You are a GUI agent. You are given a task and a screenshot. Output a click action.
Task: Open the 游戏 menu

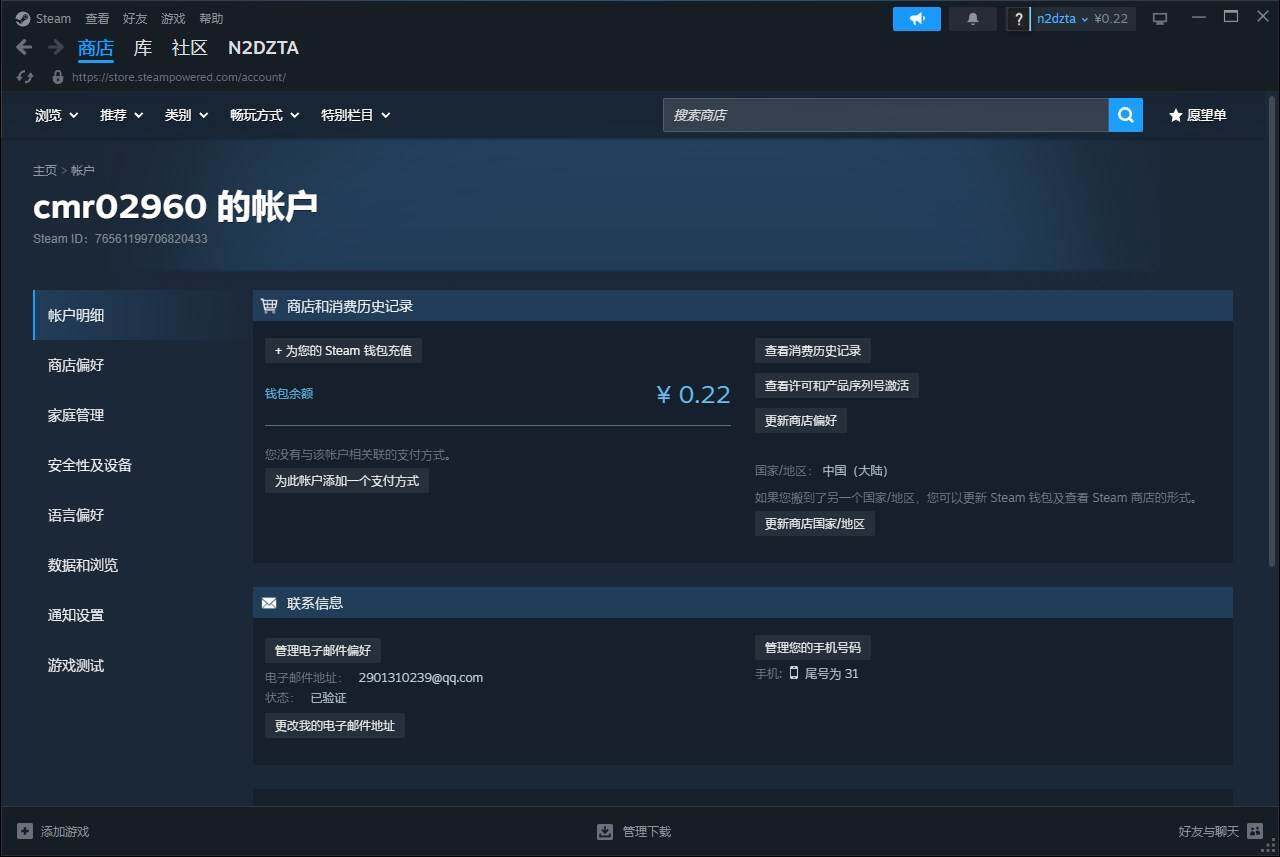click(x=173, y=19)
